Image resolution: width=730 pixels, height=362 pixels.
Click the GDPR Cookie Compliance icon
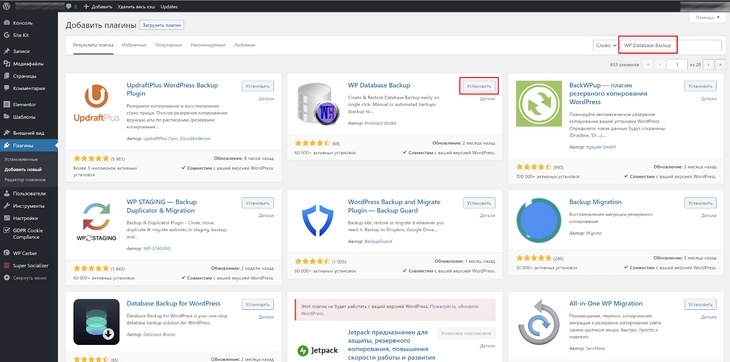(7, 230)
